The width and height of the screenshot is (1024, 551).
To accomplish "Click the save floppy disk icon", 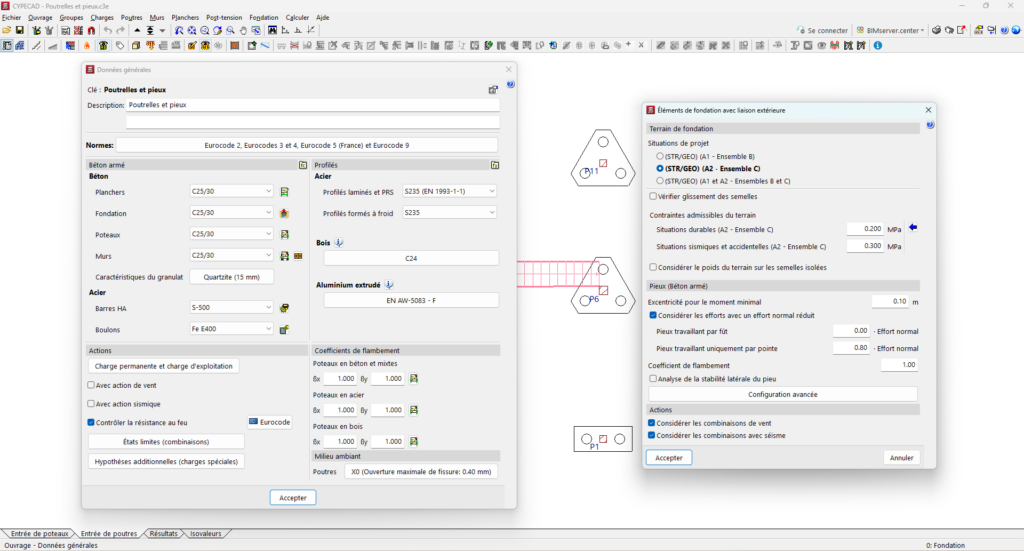I will coord(20,31).
